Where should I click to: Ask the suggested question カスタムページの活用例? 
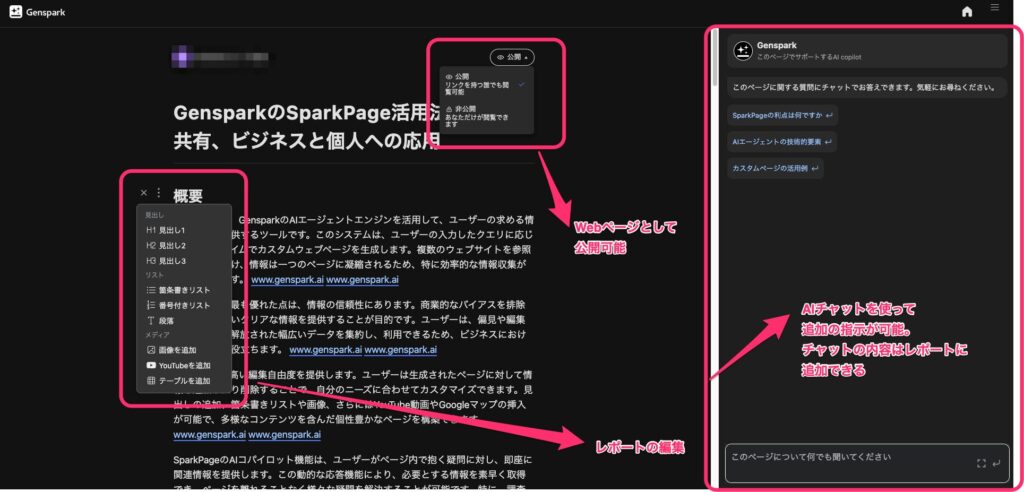tap(775, 168)
